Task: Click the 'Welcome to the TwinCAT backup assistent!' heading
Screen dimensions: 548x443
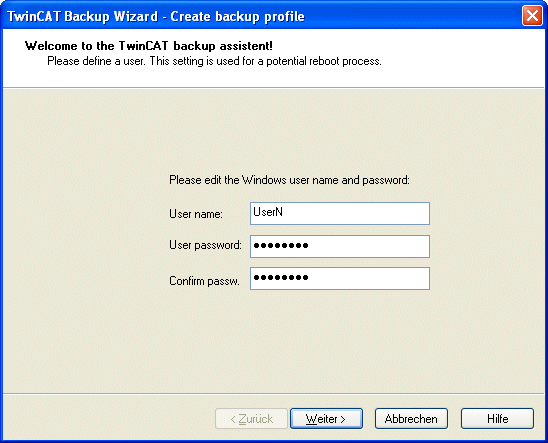Action: coord(149,46)
